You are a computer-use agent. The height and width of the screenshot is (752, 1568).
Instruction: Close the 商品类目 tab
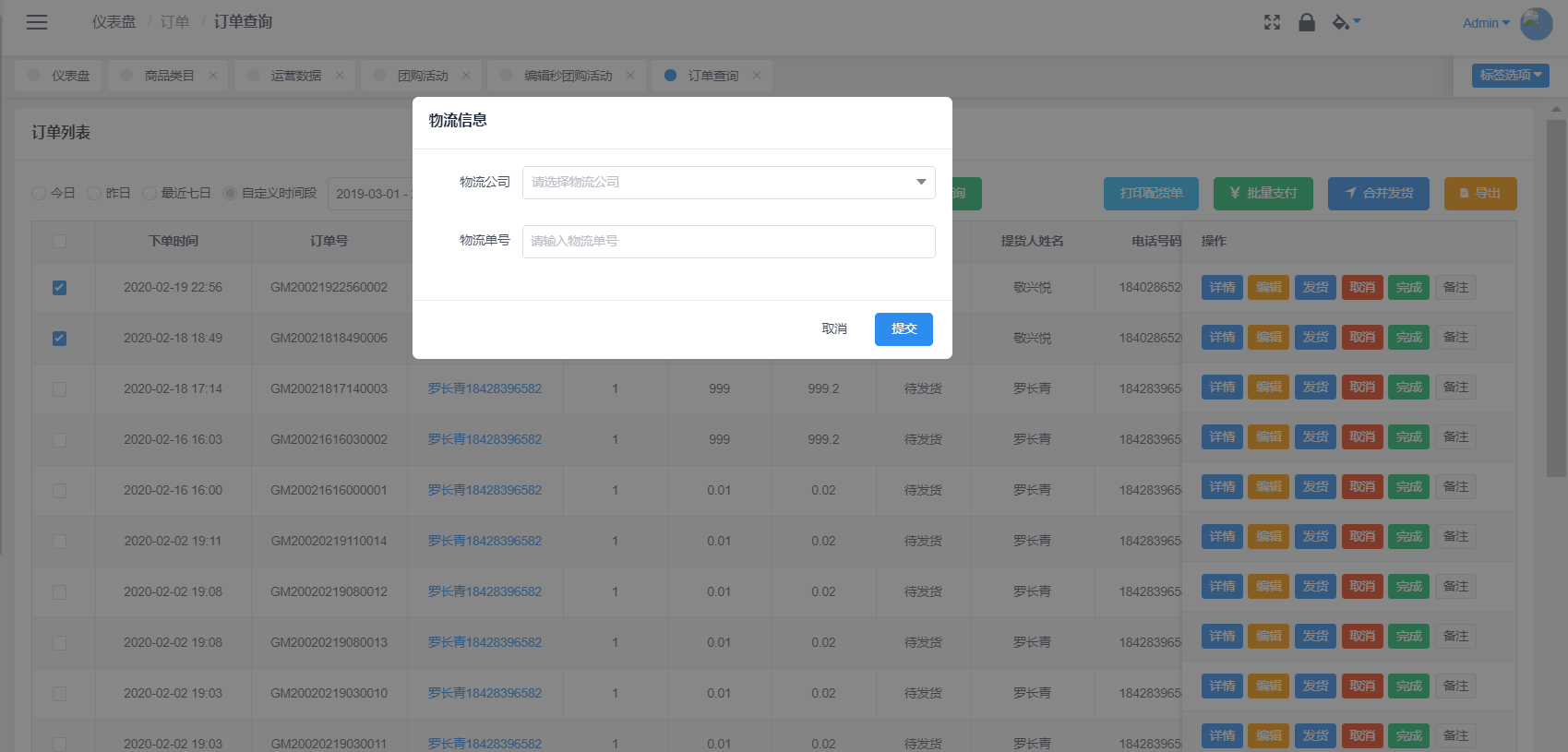click(x=213, y=76)
